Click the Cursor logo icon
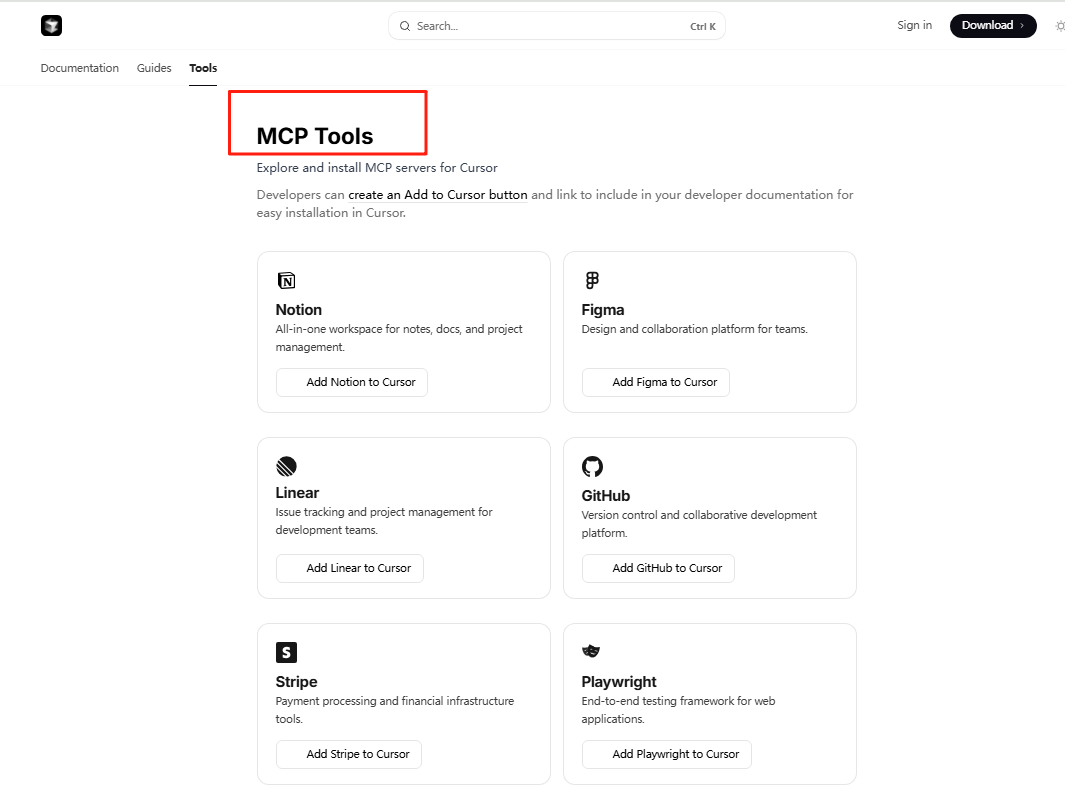1065x798 pixels. 52,26
